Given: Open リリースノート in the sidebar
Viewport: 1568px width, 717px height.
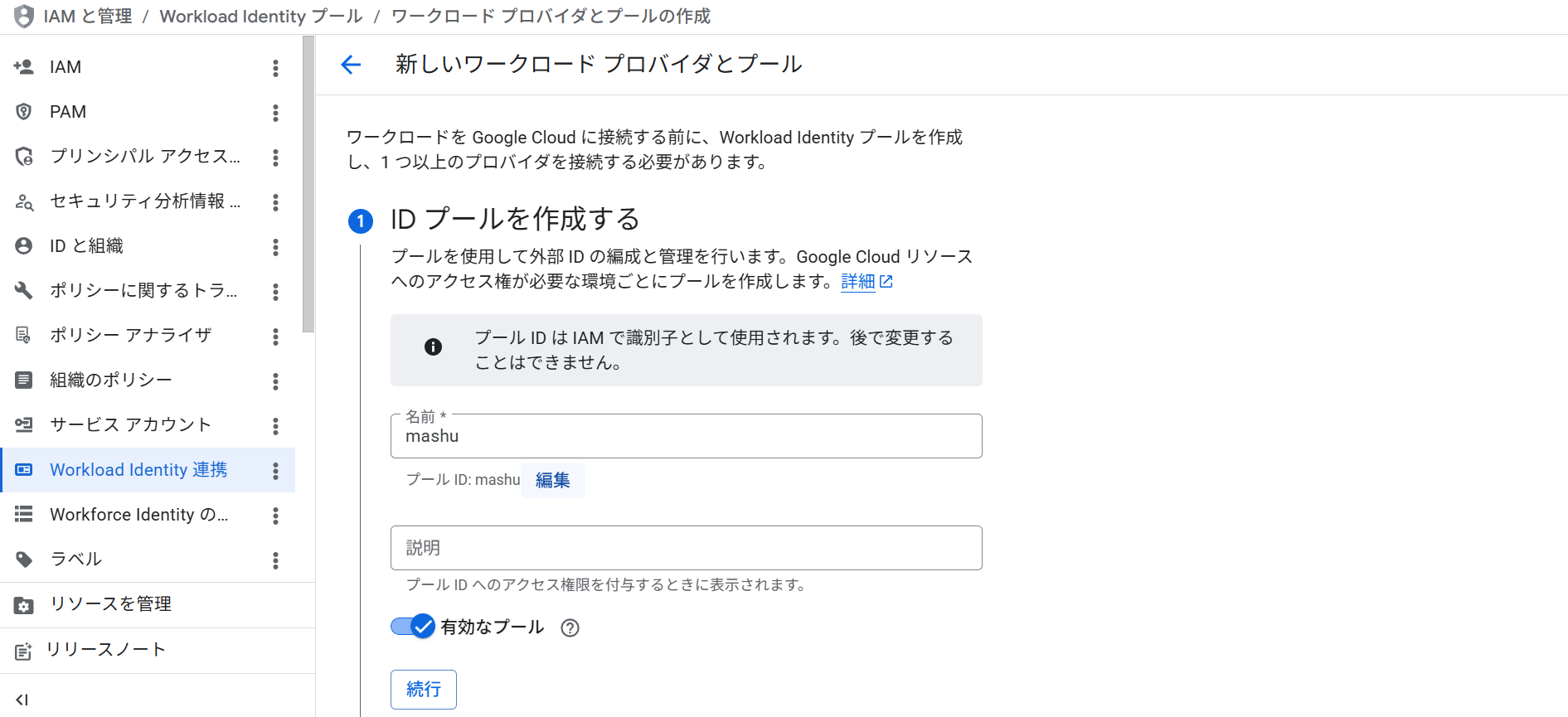Looking at the screenshot, I should (158, 651).
